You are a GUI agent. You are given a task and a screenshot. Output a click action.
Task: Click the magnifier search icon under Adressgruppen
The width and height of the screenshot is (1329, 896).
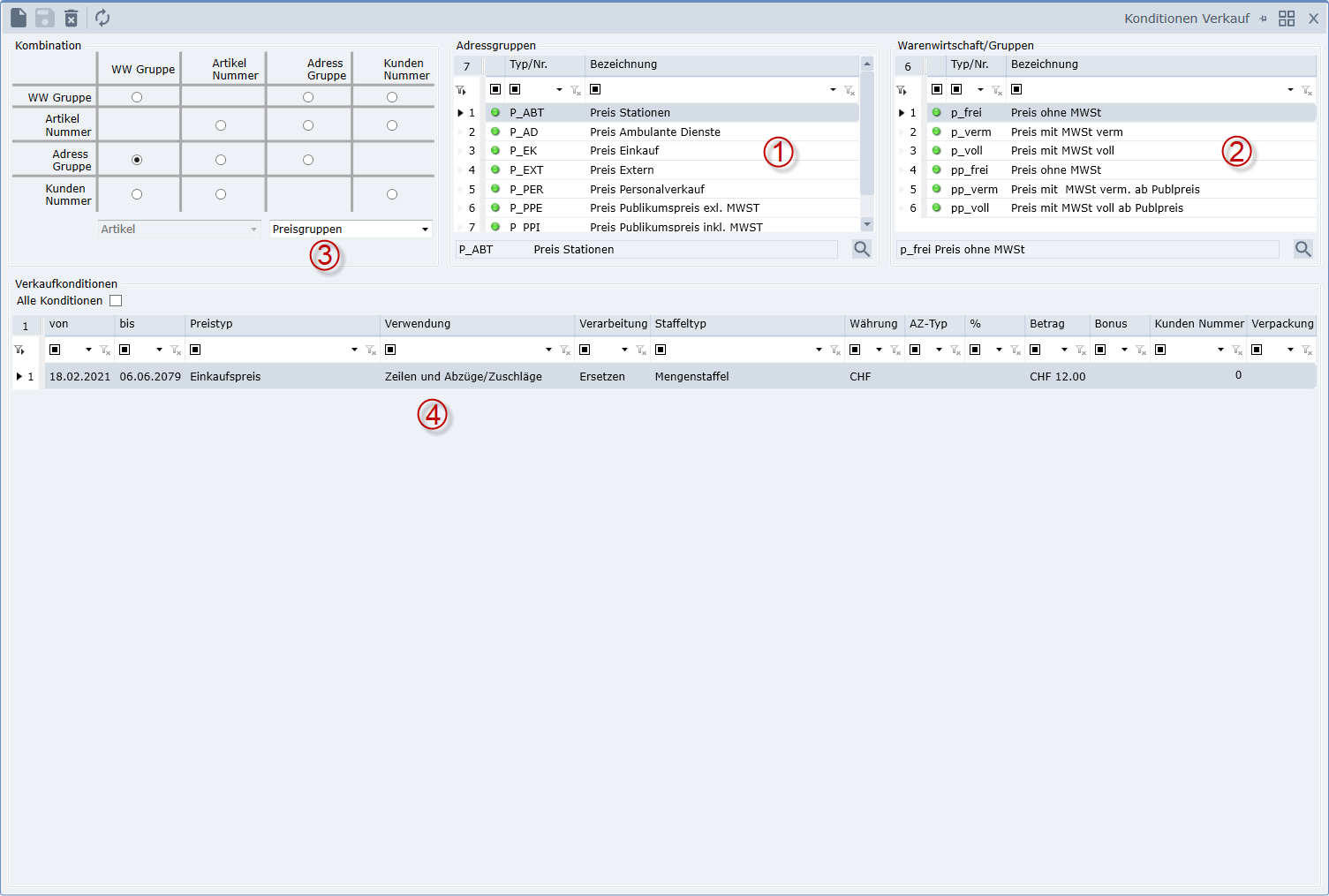pos(862,249)
